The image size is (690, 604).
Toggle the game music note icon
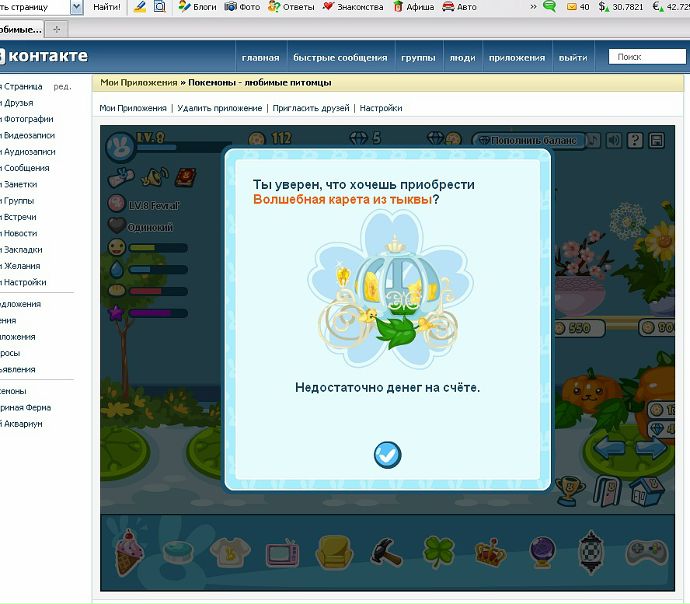(593, 140)
